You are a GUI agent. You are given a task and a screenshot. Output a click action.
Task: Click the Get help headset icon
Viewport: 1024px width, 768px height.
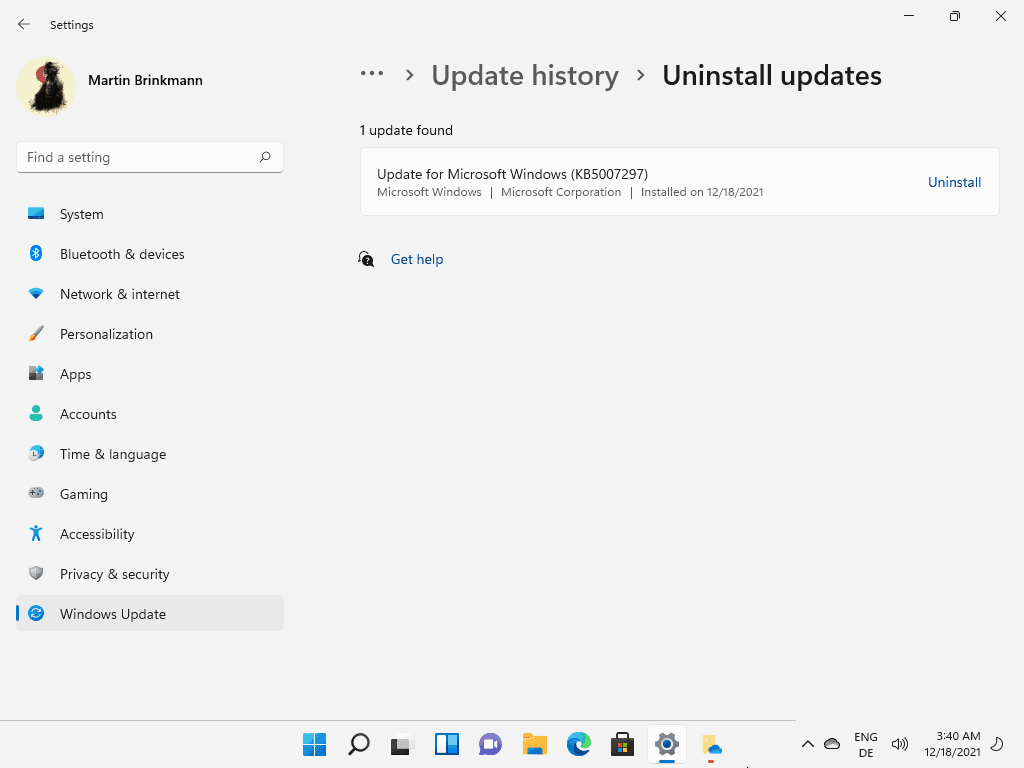tap(366, 259)
